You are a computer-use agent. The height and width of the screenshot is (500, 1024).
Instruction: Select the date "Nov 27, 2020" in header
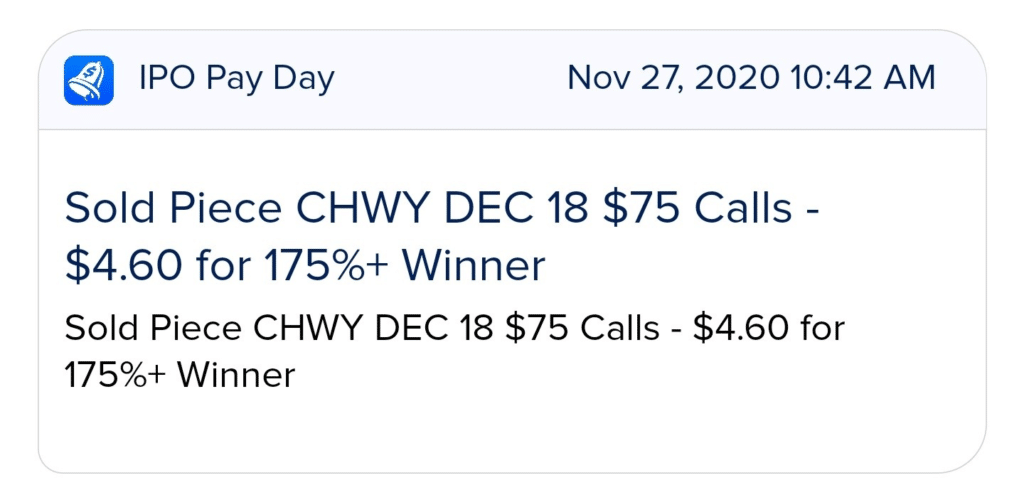[673, 78]
